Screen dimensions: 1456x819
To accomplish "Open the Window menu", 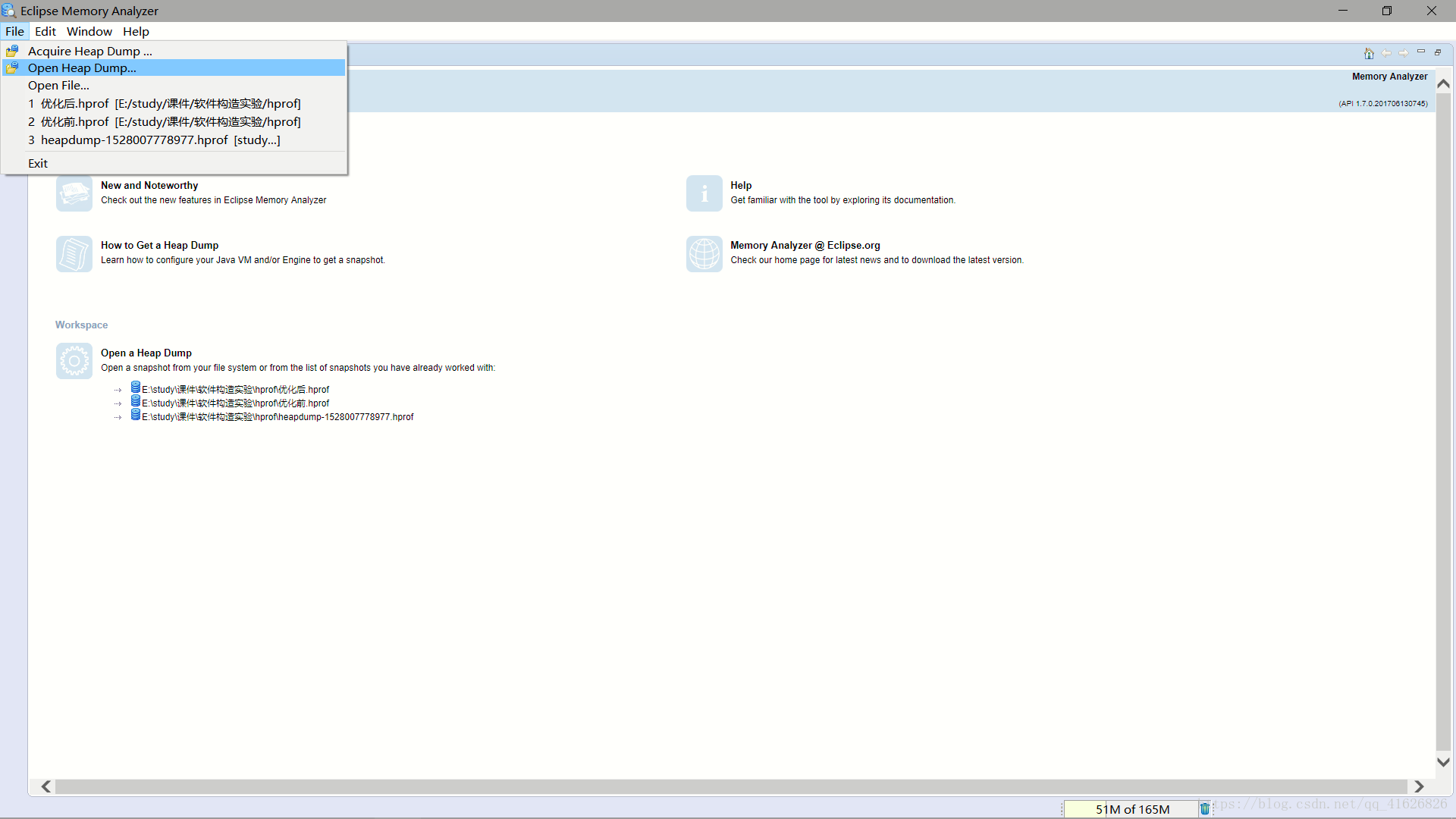I will click(89, 31).
